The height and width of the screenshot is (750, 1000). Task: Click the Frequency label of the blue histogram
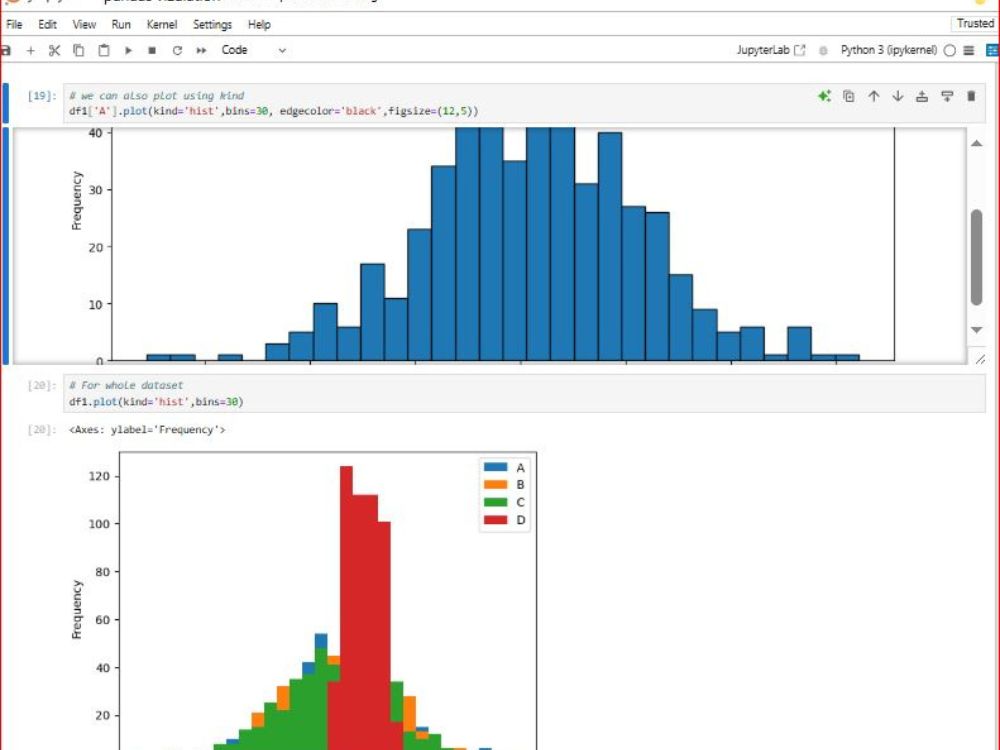(77, 200)
